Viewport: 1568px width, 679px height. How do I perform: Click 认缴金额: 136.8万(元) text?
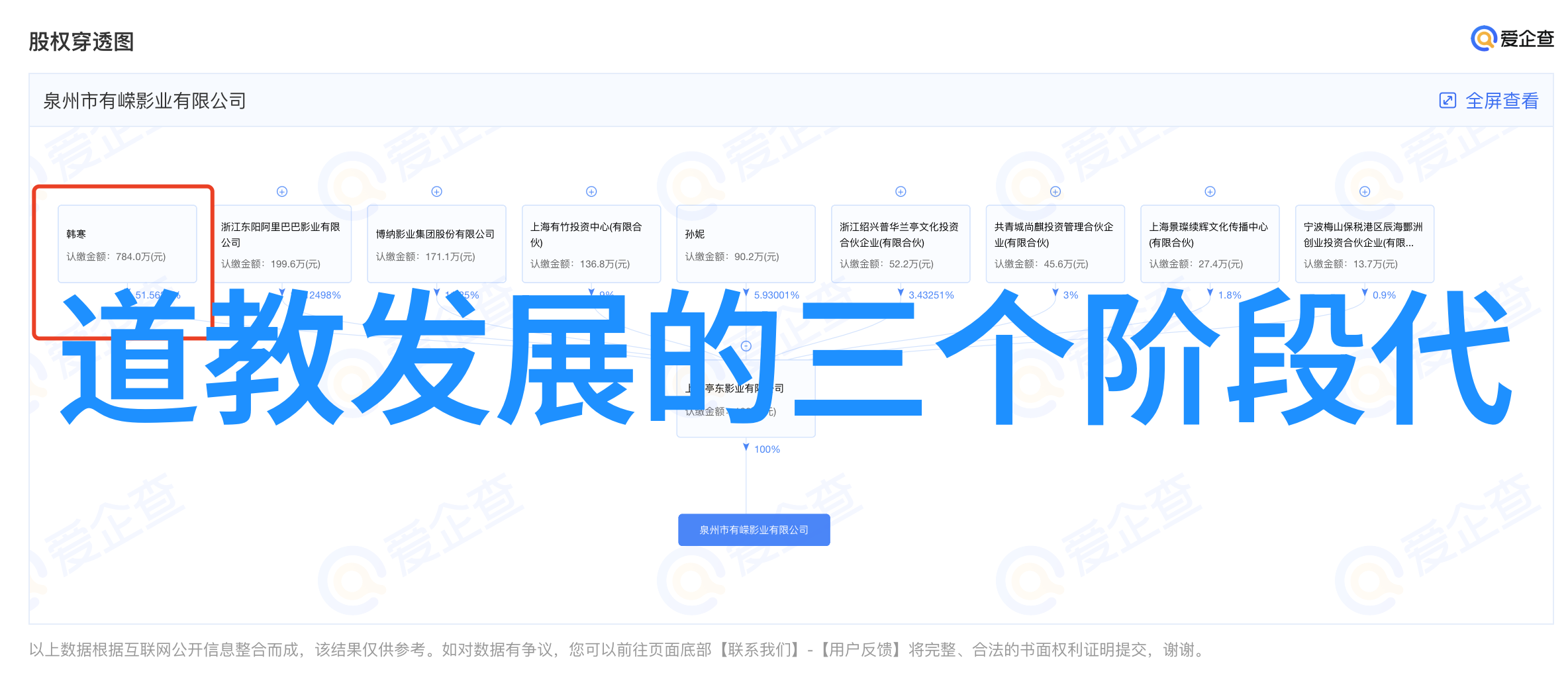coord(580,264)
